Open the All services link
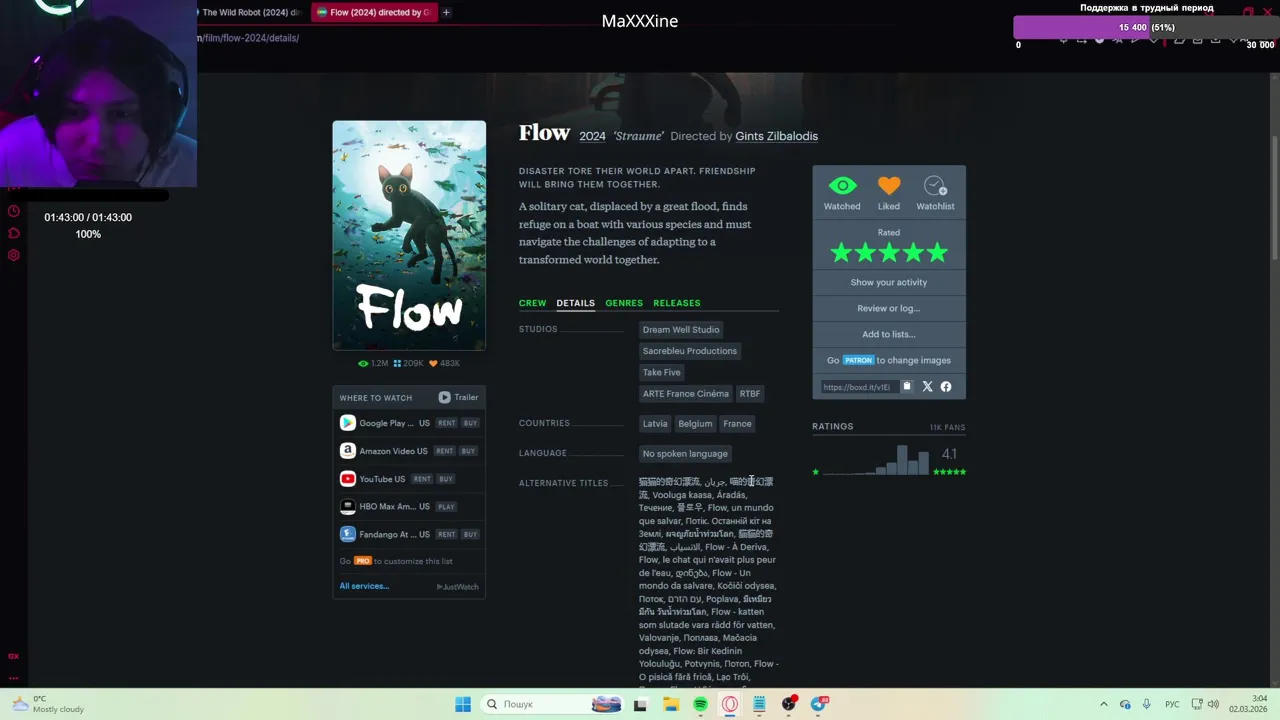The width and height of the screenshot is (1280, 720). point(364,586)
